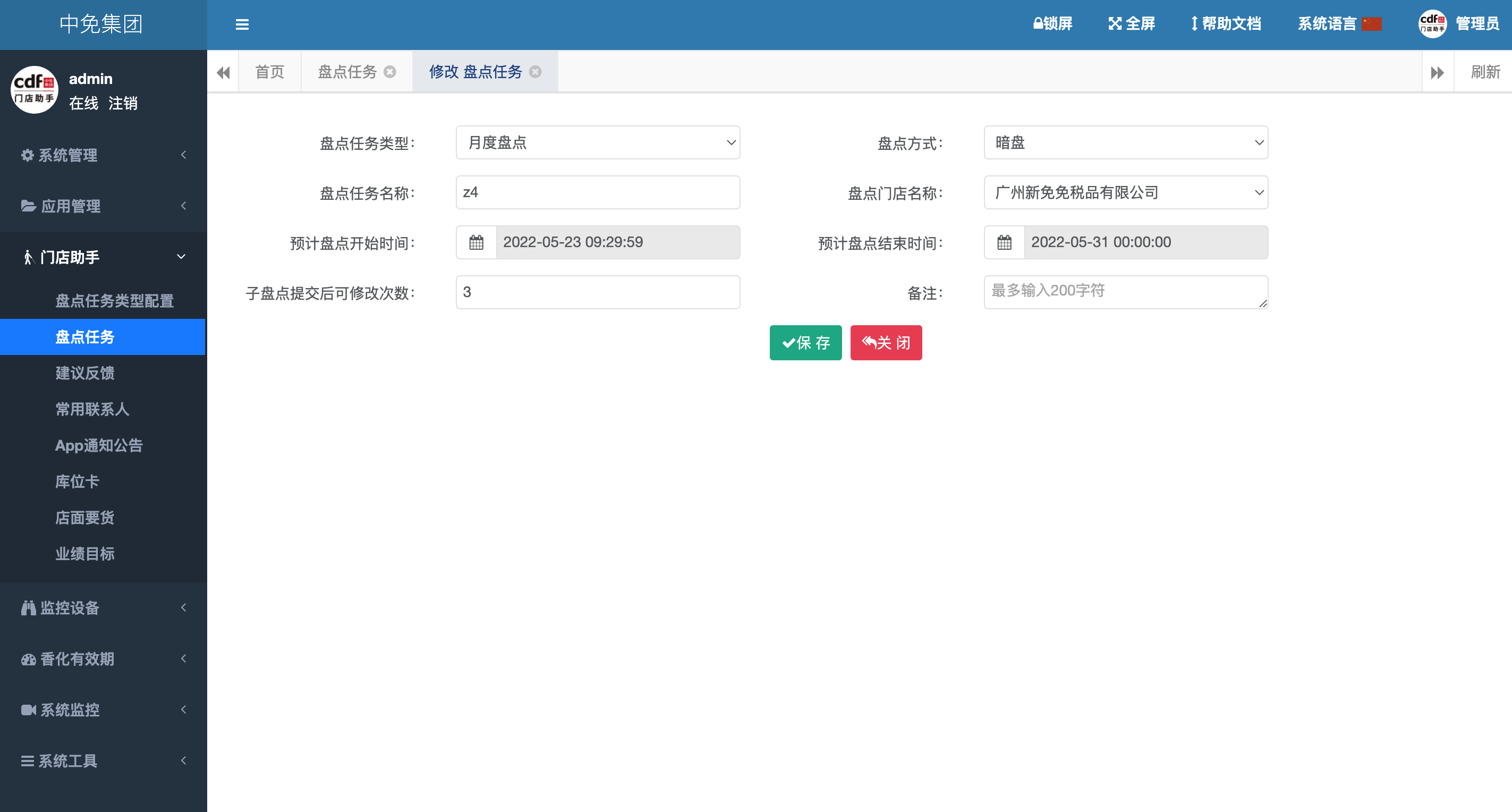Viewport: 1512px width, 812px height.
Task: Open the 盘点任务类型 dropdown
Action: [598, 142]
